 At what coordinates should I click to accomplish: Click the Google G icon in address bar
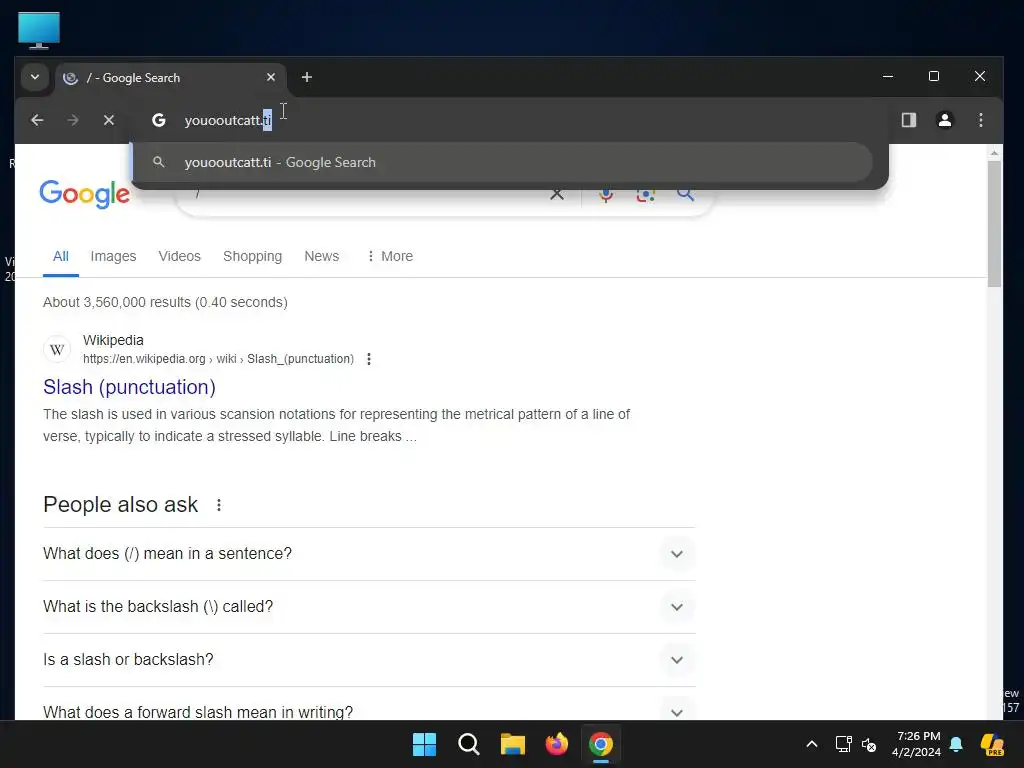tap(158, 120)
